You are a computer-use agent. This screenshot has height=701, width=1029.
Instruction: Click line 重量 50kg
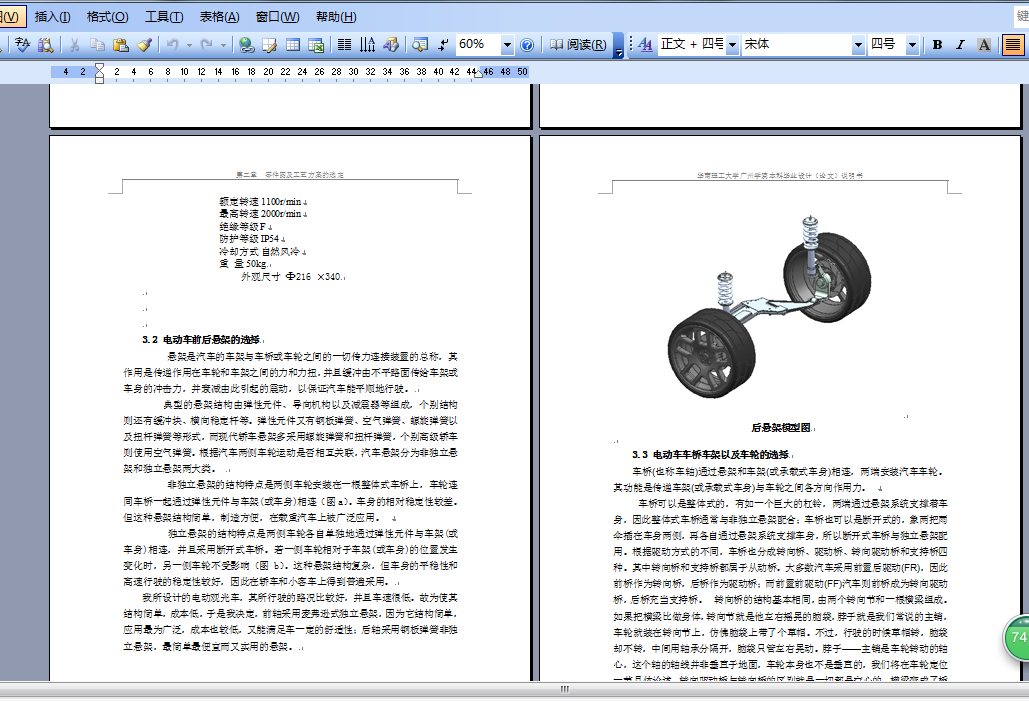pyautogui.click(x=243, y=264)
